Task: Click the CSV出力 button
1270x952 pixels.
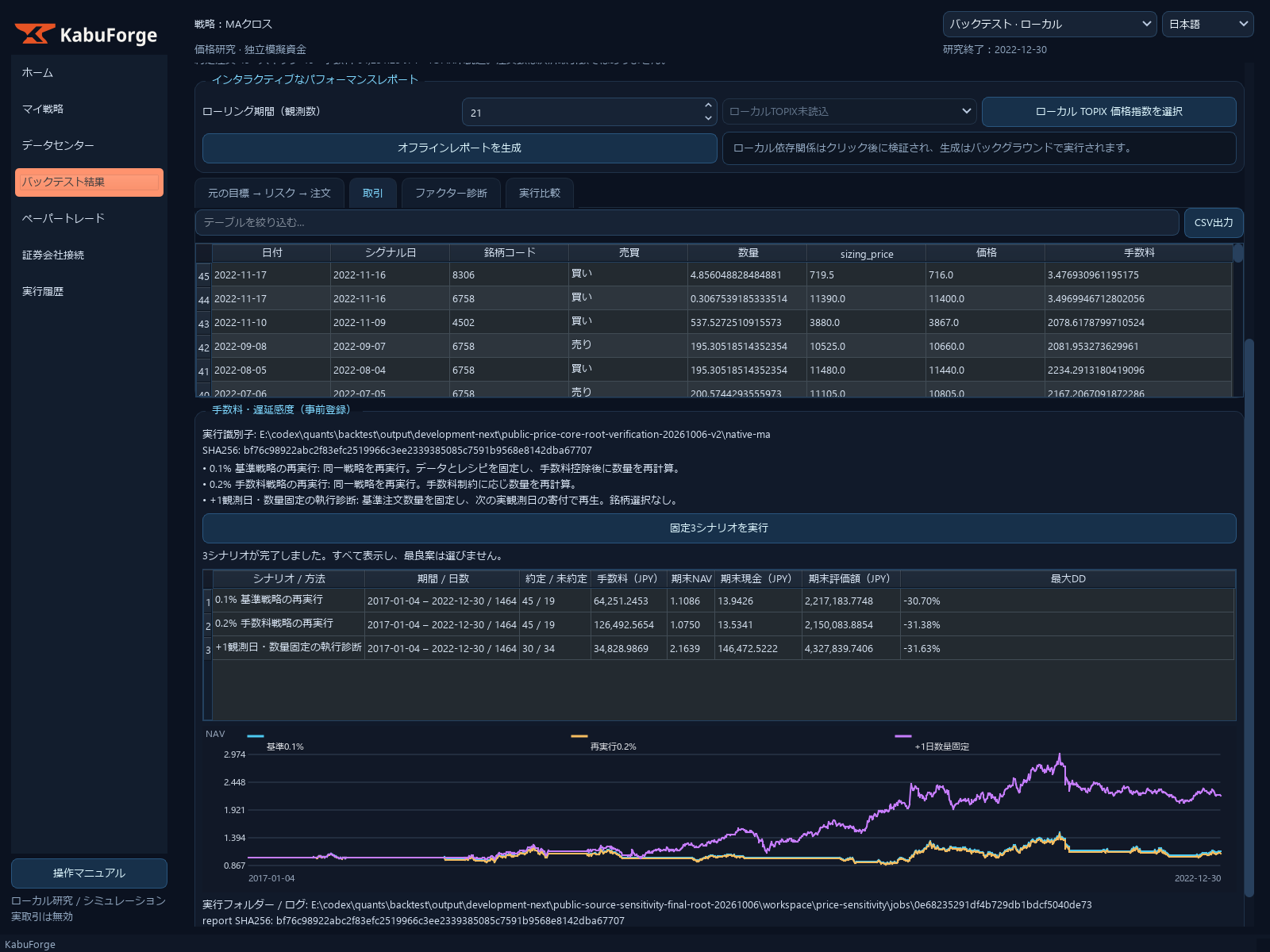Action: [1214, 222]
